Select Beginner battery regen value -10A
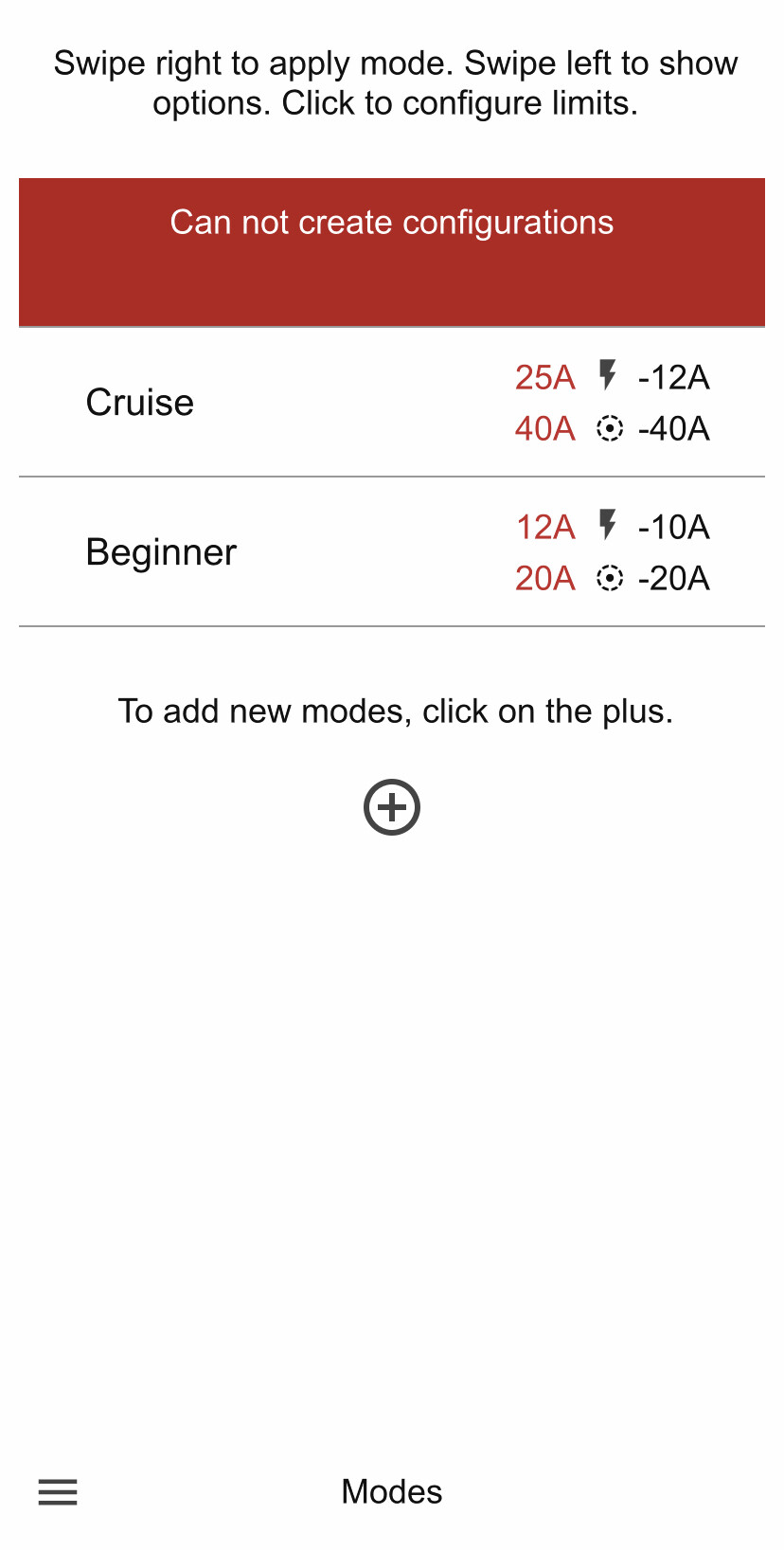The height and width of the screenshot is (1550, 784). 673,527
